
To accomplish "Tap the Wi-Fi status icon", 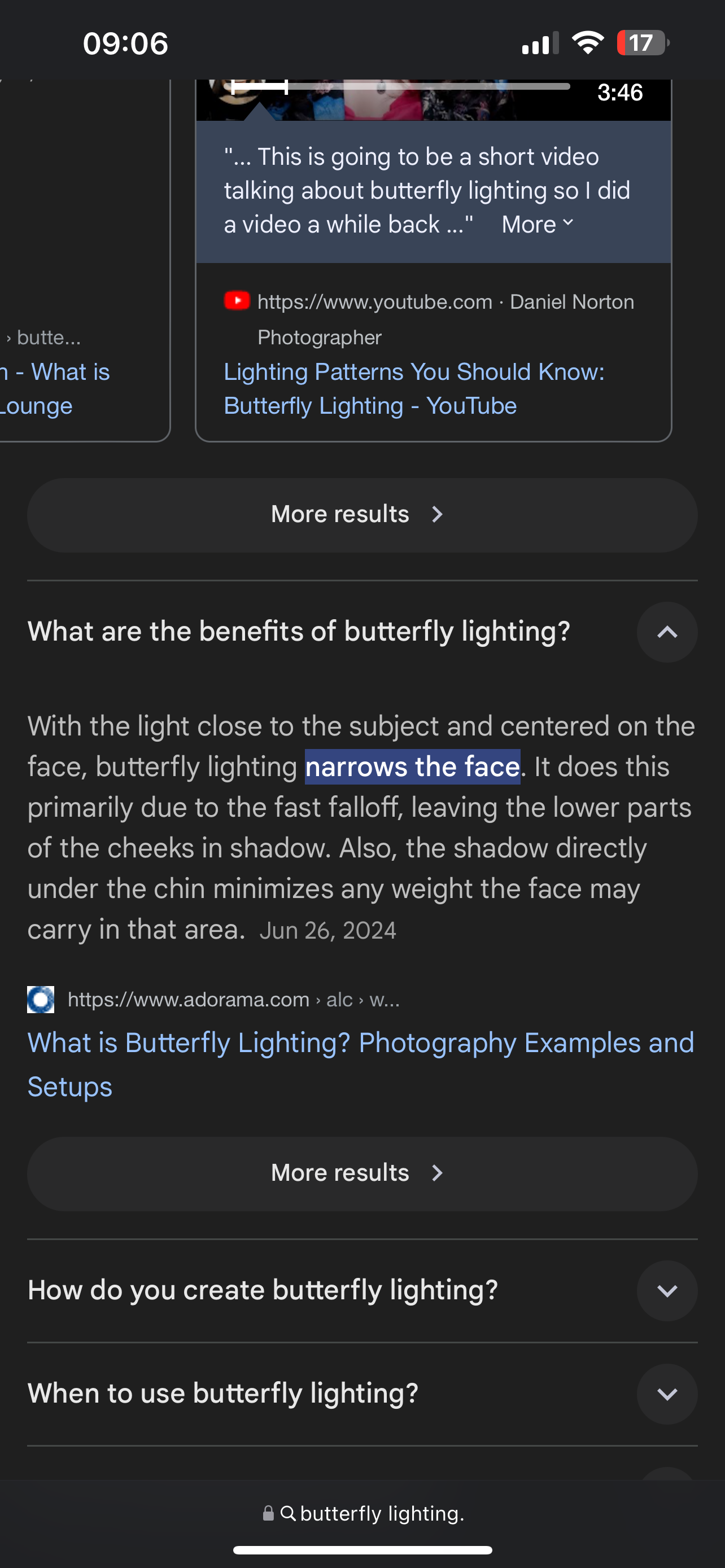I will [x=587, y=43].
